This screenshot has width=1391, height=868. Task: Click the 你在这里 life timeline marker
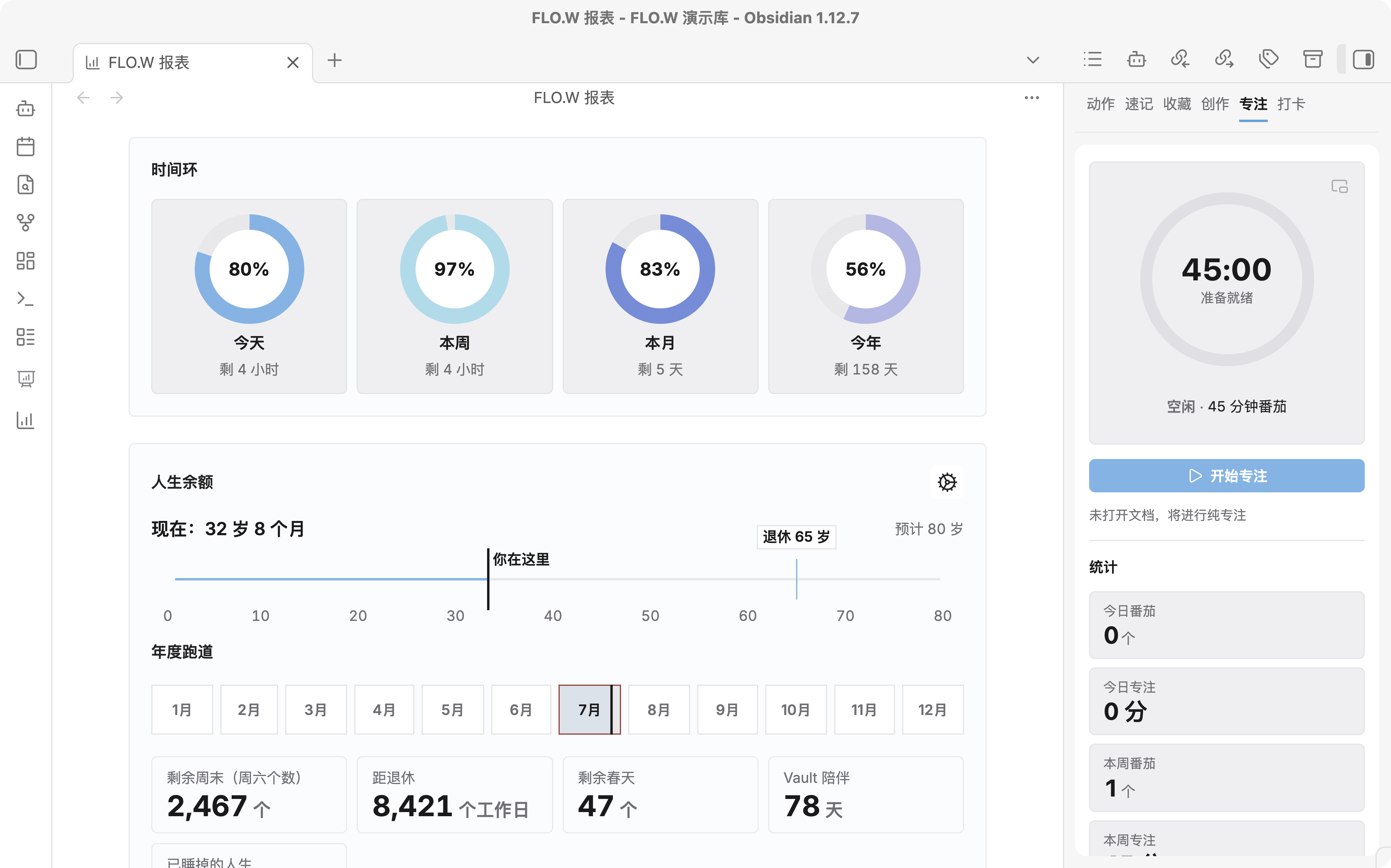(489, 579)
